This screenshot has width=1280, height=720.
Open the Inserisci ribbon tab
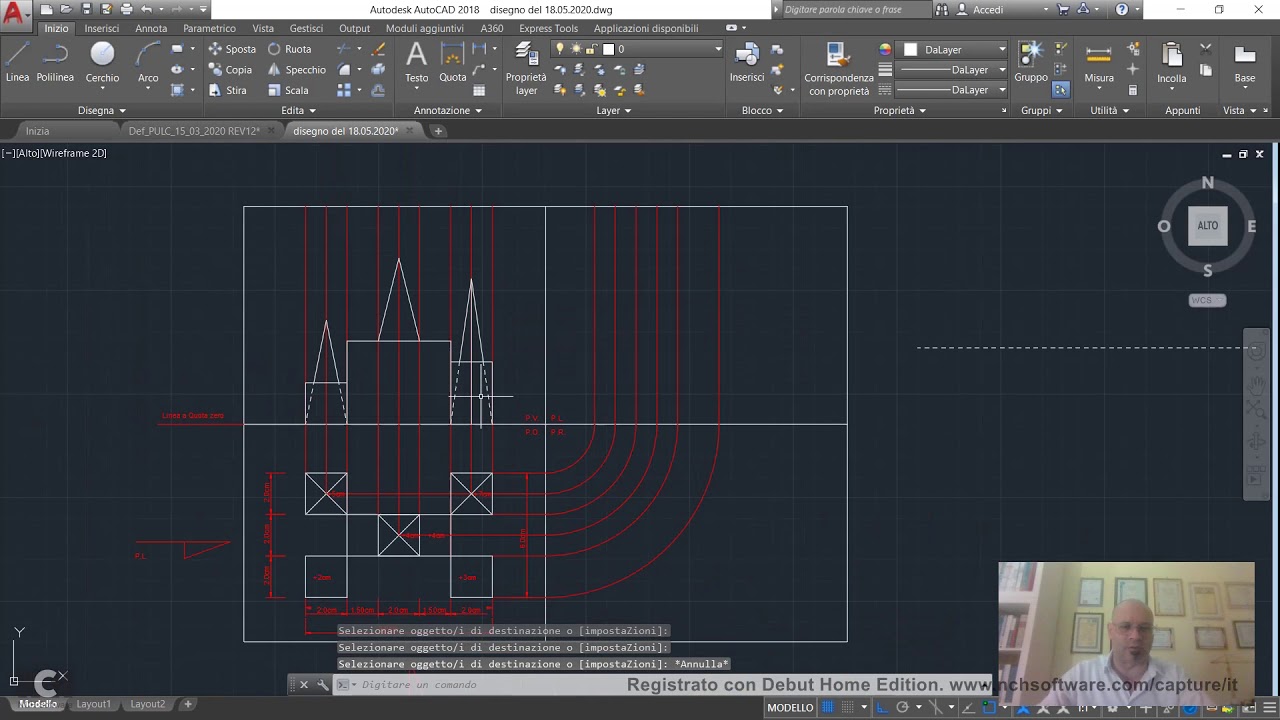(x=102, y=29)
